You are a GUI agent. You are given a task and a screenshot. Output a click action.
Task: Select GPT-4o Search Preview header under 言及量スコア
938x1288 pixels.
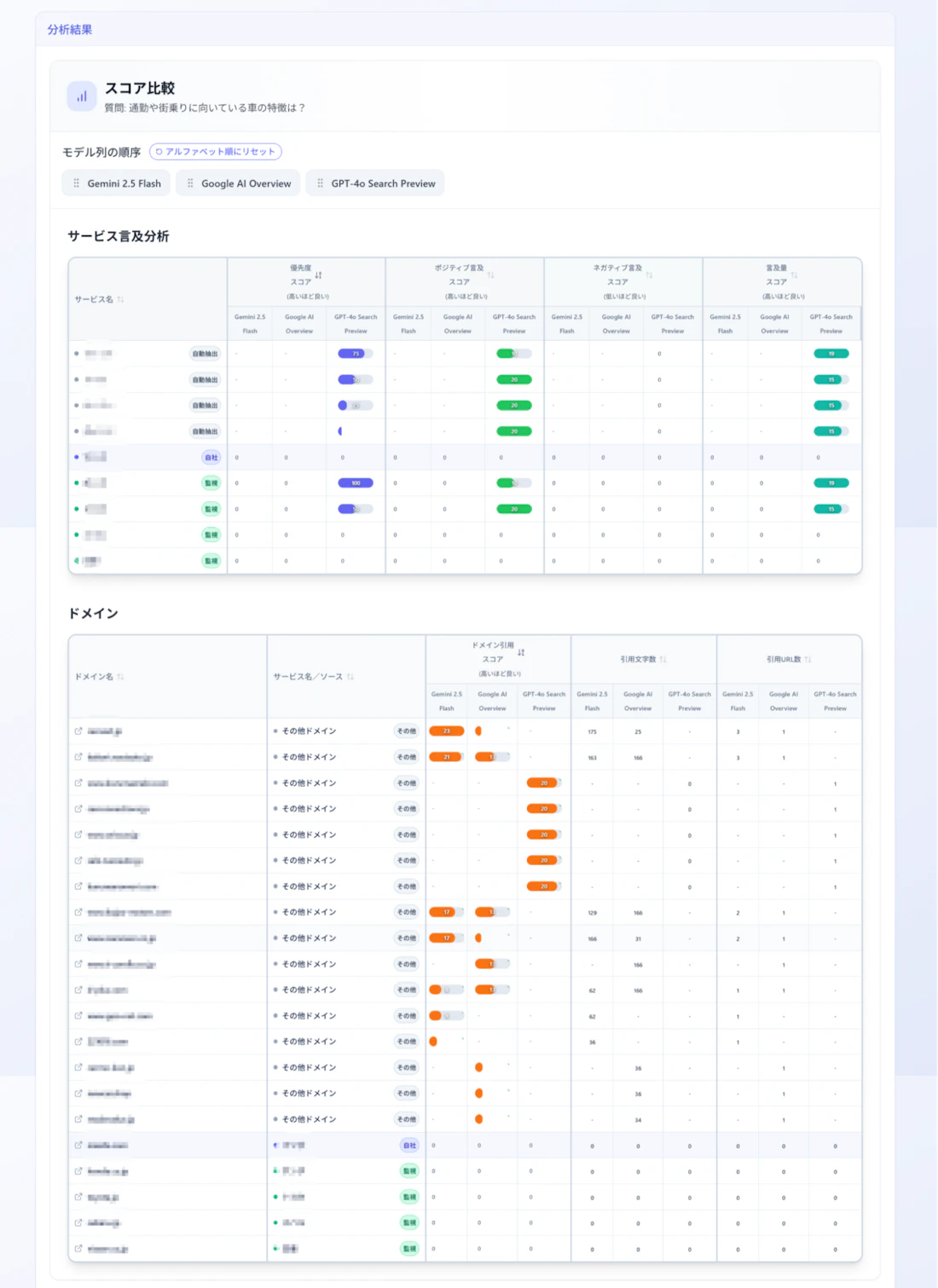[x=831, y=324]
